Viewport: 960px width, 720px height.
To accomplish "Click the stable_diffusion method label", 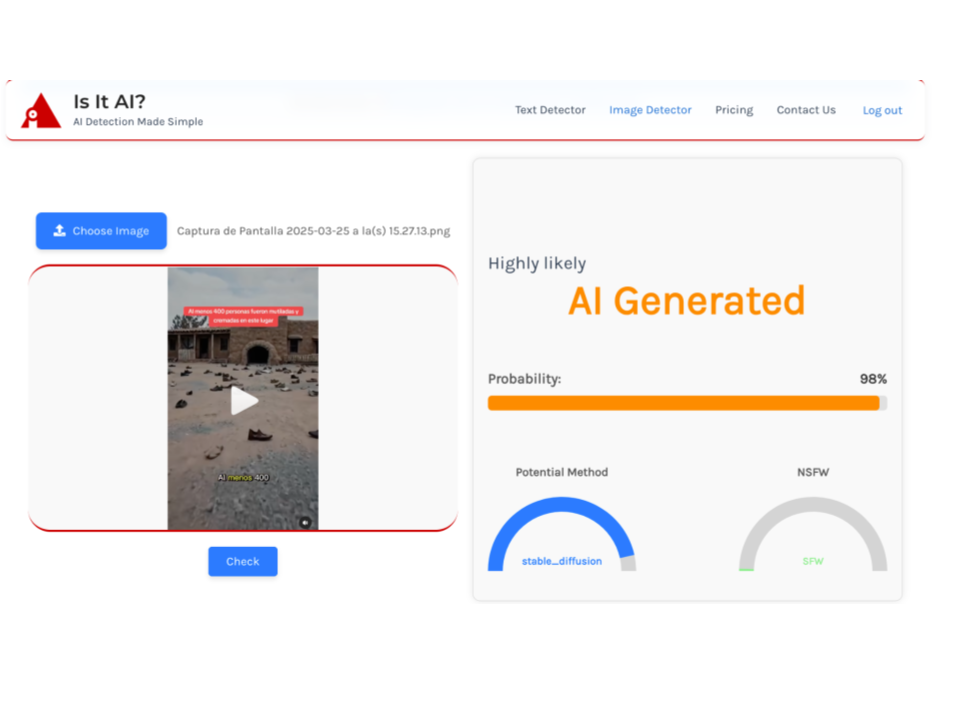I will click(x=562, y=561).
